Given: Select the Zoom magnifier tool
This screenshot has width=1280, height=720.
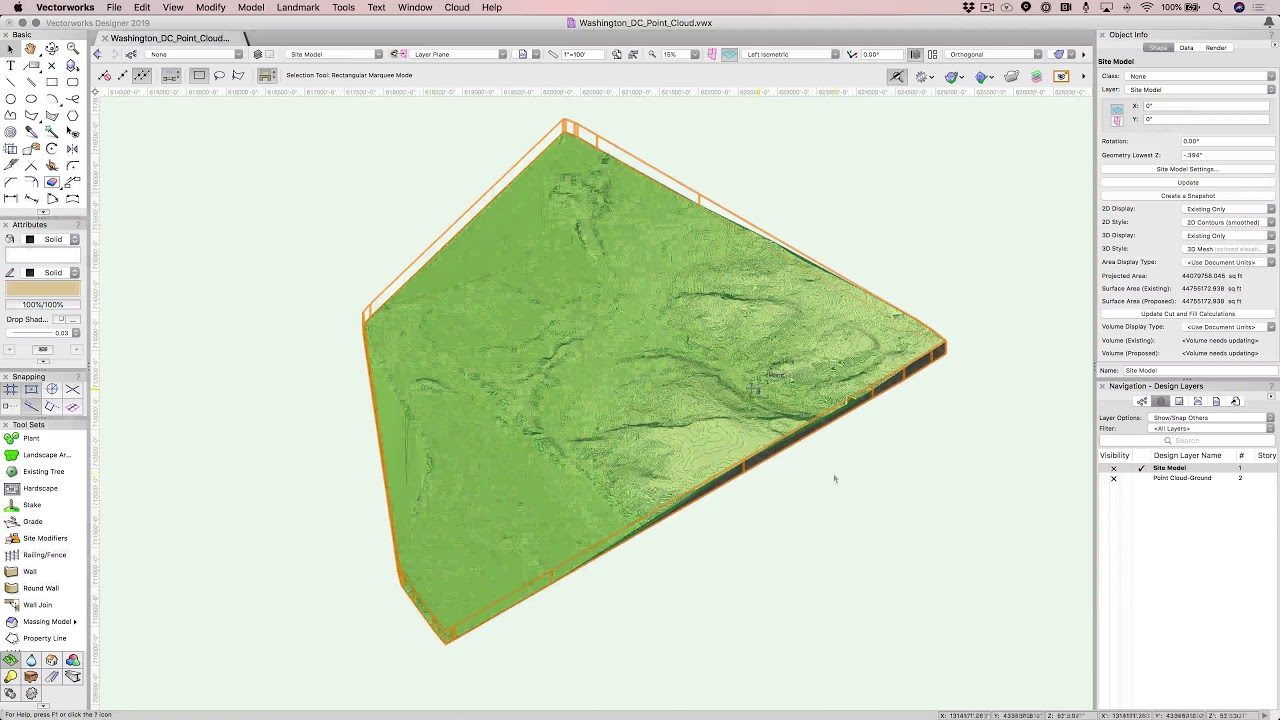Looking at the screenshot, I should (x=72, y=48).
